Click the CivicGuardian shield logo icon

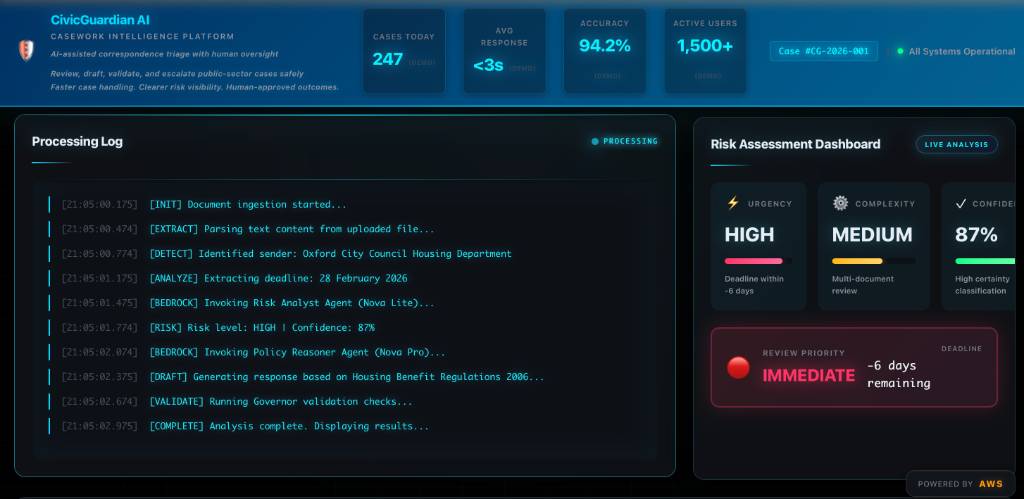click(26, 50)
